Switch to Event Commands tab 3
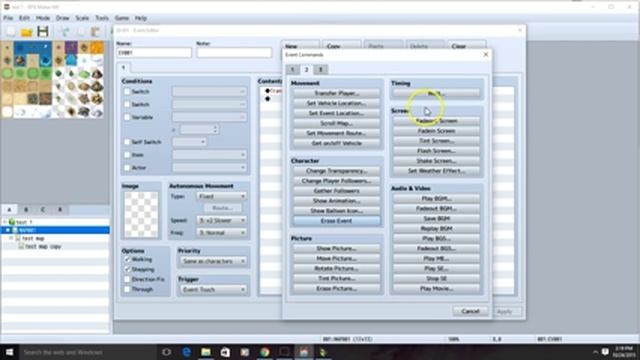The width and height of the screenshot is (640, 360). 320,69
